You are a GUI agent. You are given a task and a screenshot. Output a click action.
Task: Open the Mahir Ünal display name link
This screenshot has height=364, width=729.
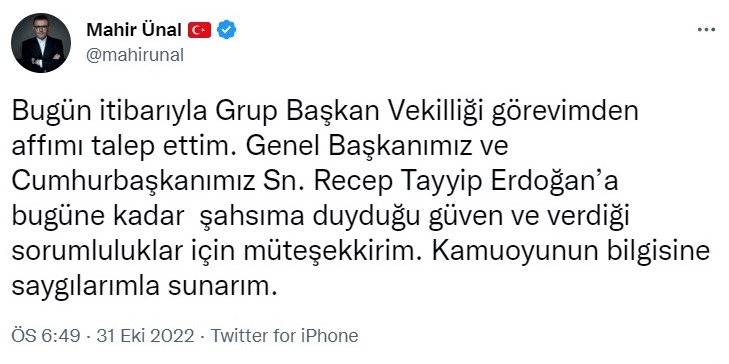click(x=134, y=30)
